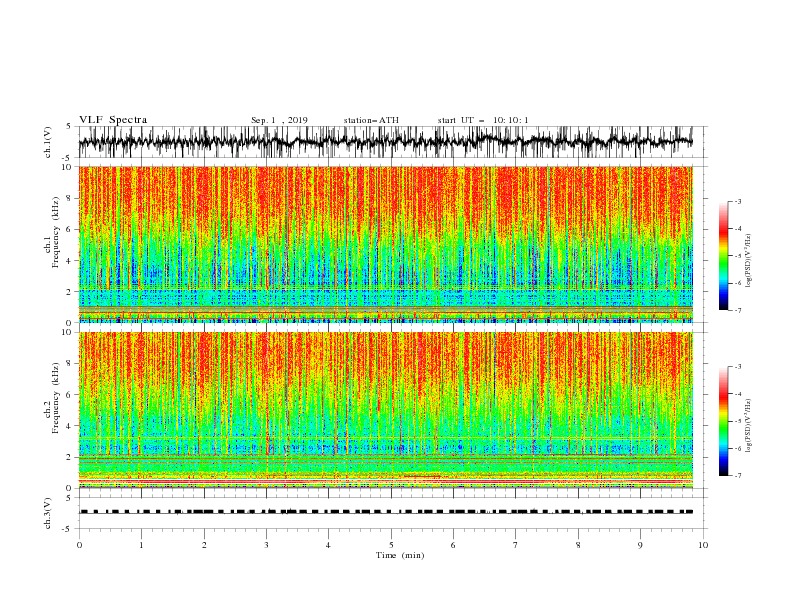Select the upper color bar "log(PSD)(V²/Hz)" label

click(748, 261)
